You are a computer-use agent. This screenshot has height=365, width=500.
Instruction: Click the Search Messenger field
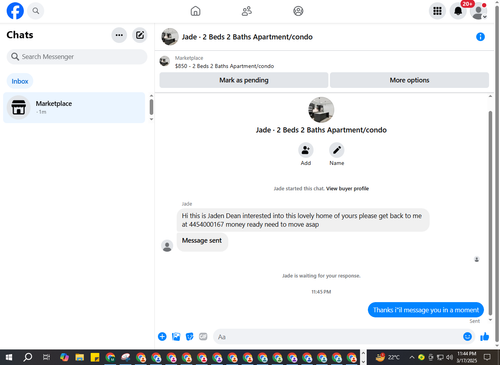[x=77, y=57]
